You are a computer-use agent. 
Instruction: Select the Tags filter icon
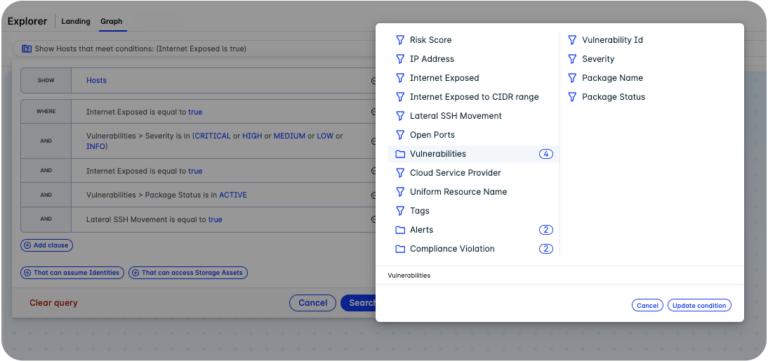coord(400,211)
